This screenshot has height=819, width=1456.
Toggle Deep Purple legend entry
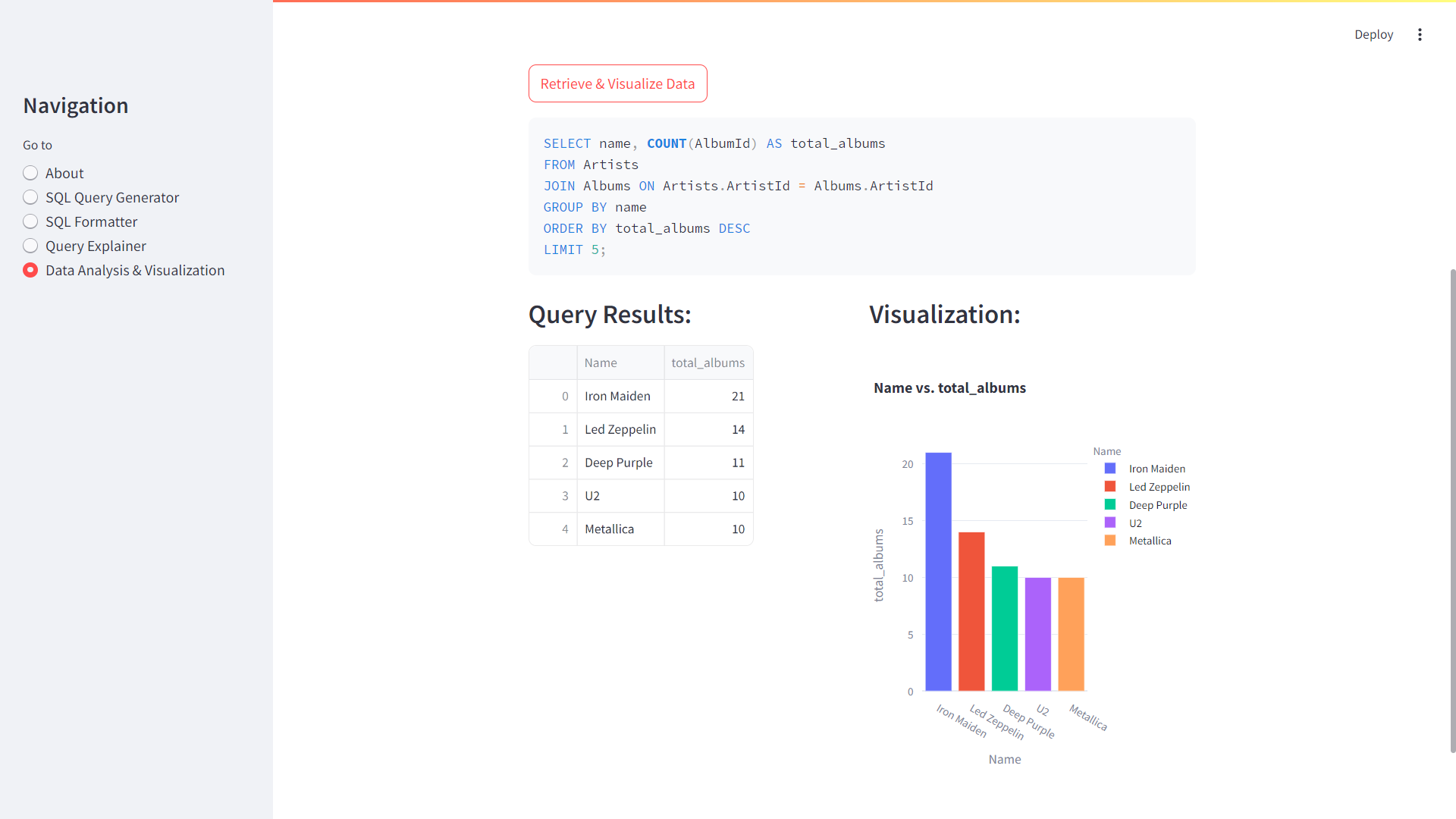point(1158,505)
